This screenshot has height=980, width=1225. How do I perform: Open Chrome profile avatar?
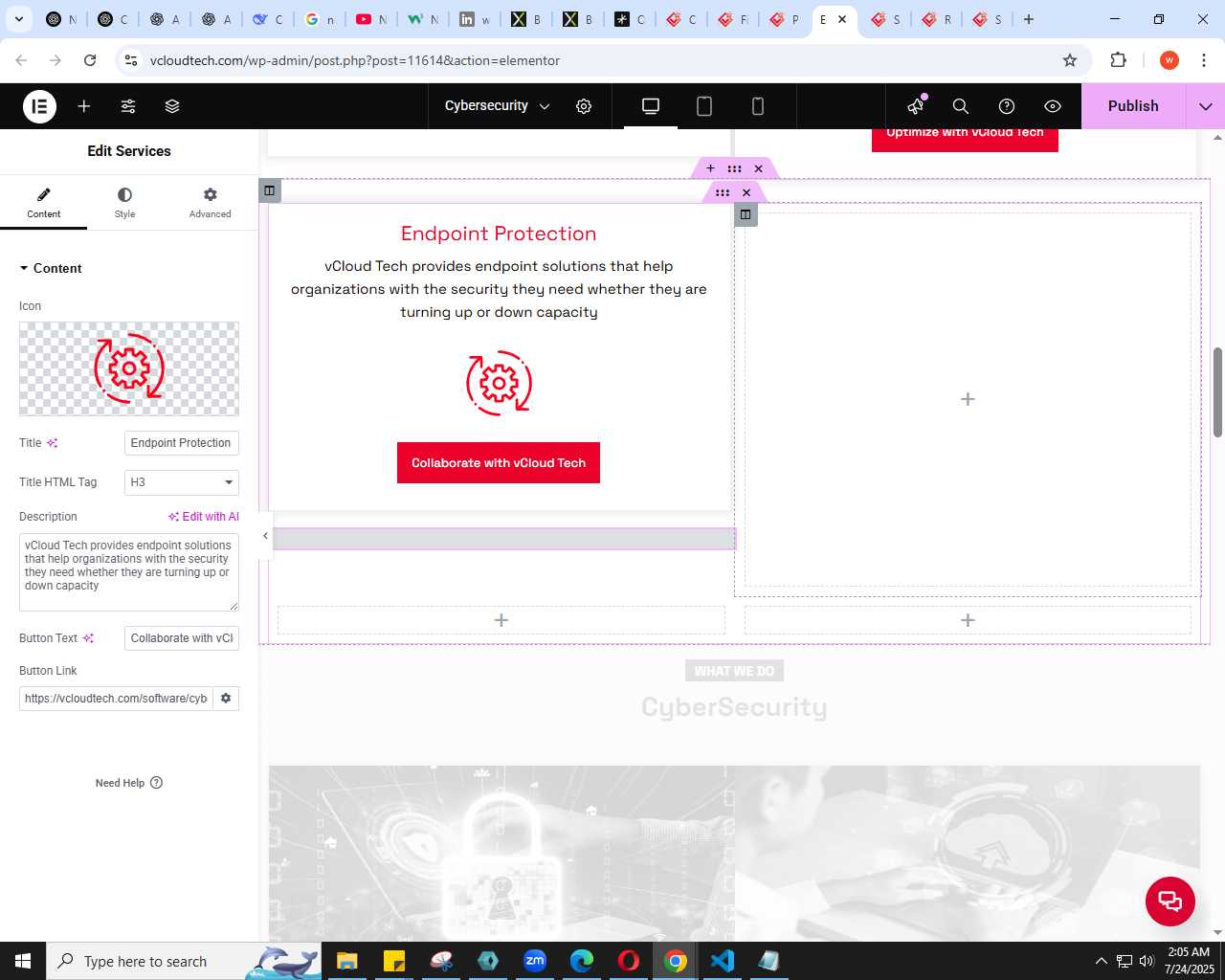[1169, 60]
